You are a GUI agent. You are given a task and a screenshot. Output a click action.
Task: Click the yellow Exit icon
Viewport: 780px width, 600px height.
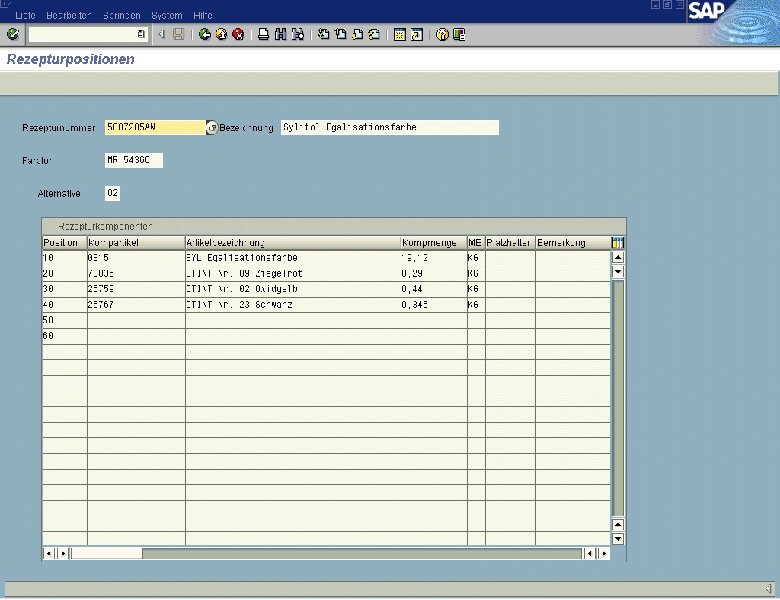(x=221, y=34)
